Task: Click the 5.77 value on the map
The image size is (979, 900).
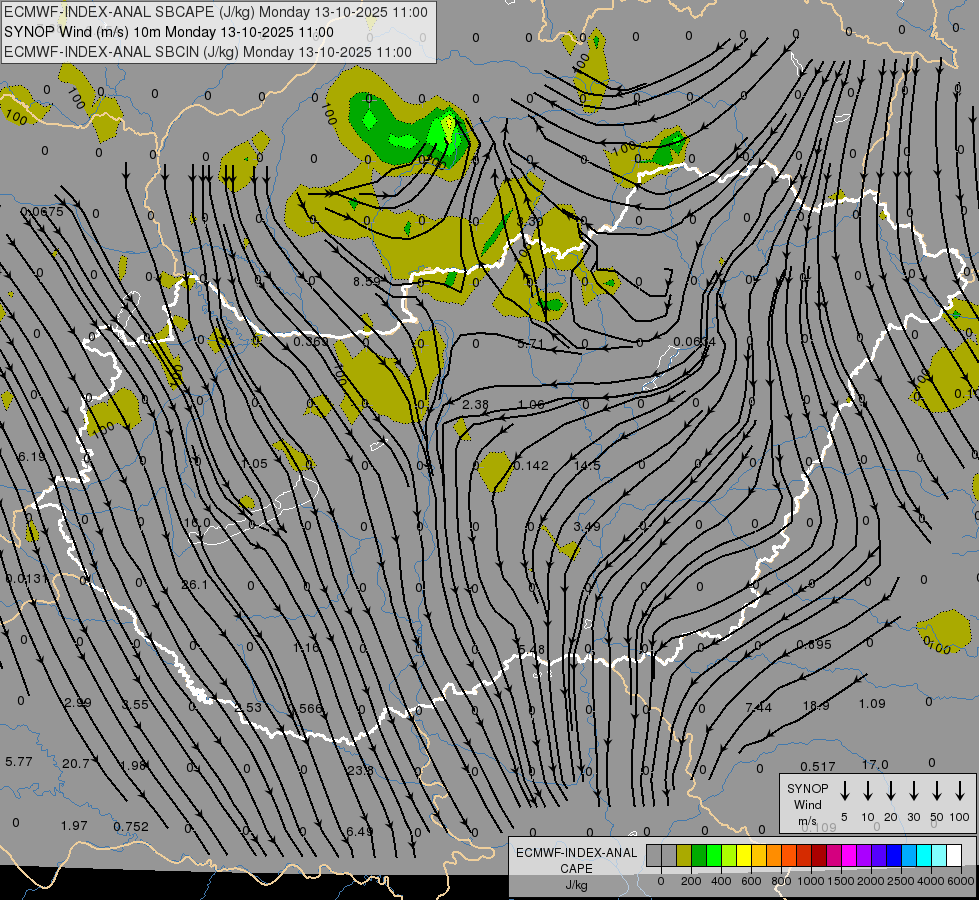Action: pos(19,761)
